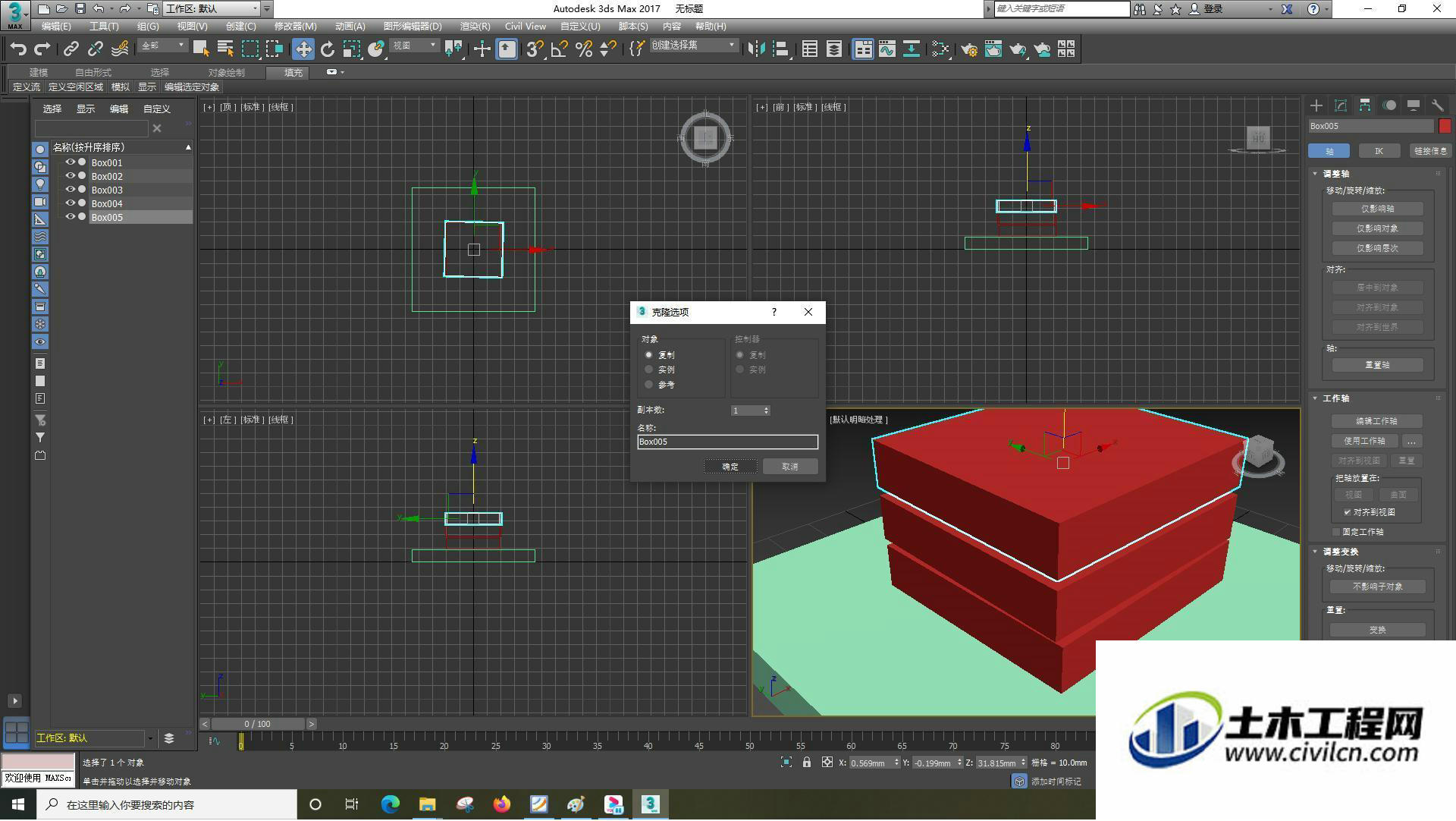Toggle Window/Crossing selection icon
The height and width of the screenshot is (821, 1456).
(x=275, y=49)
